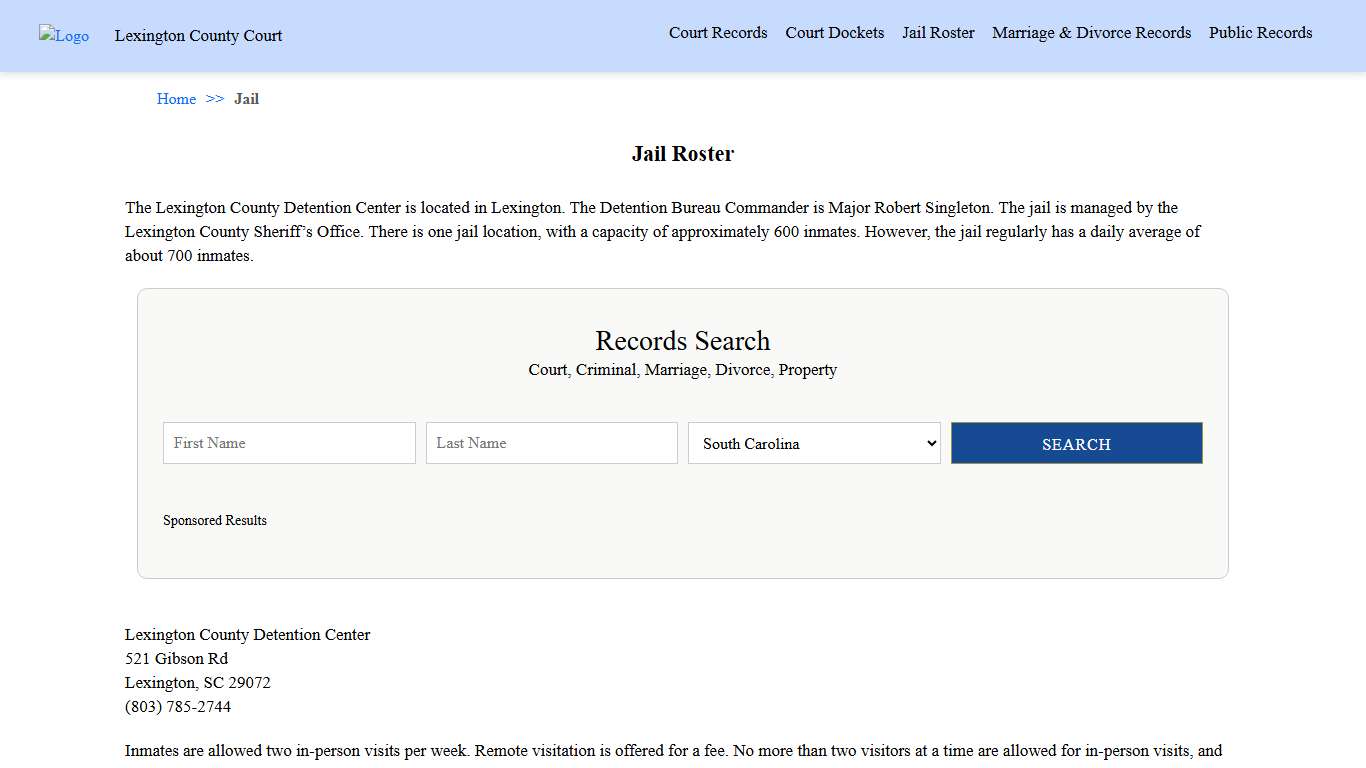Screen dimensions: 1366x768
Task: Navigate to Court Dockets
Action: (x=834, y=32)
